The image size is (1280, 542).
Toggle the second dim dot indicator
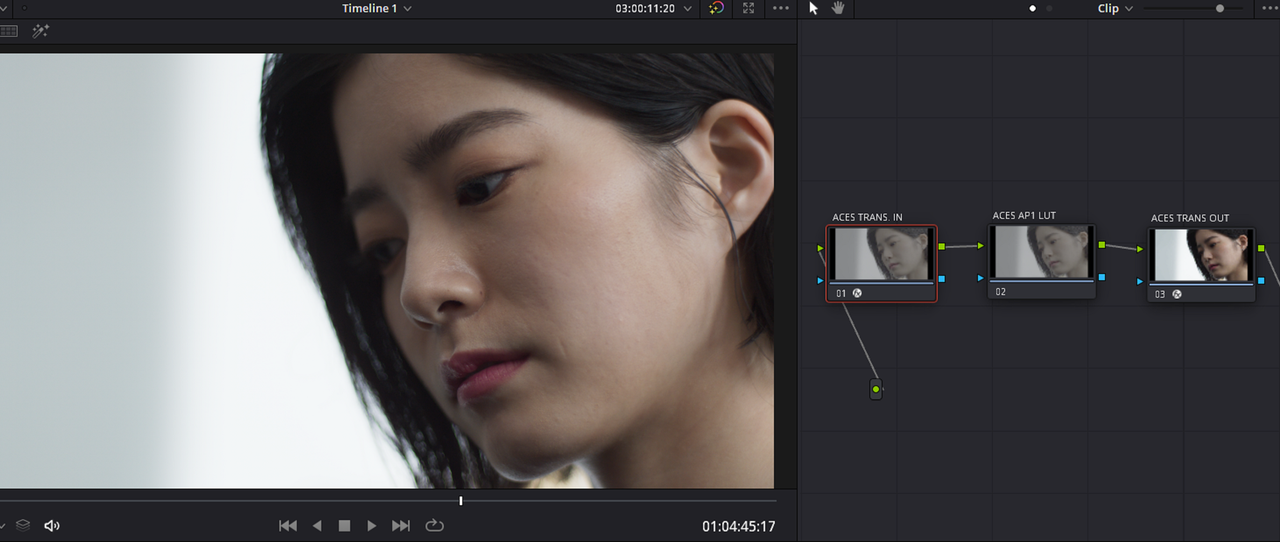[x=1049, y=8]
